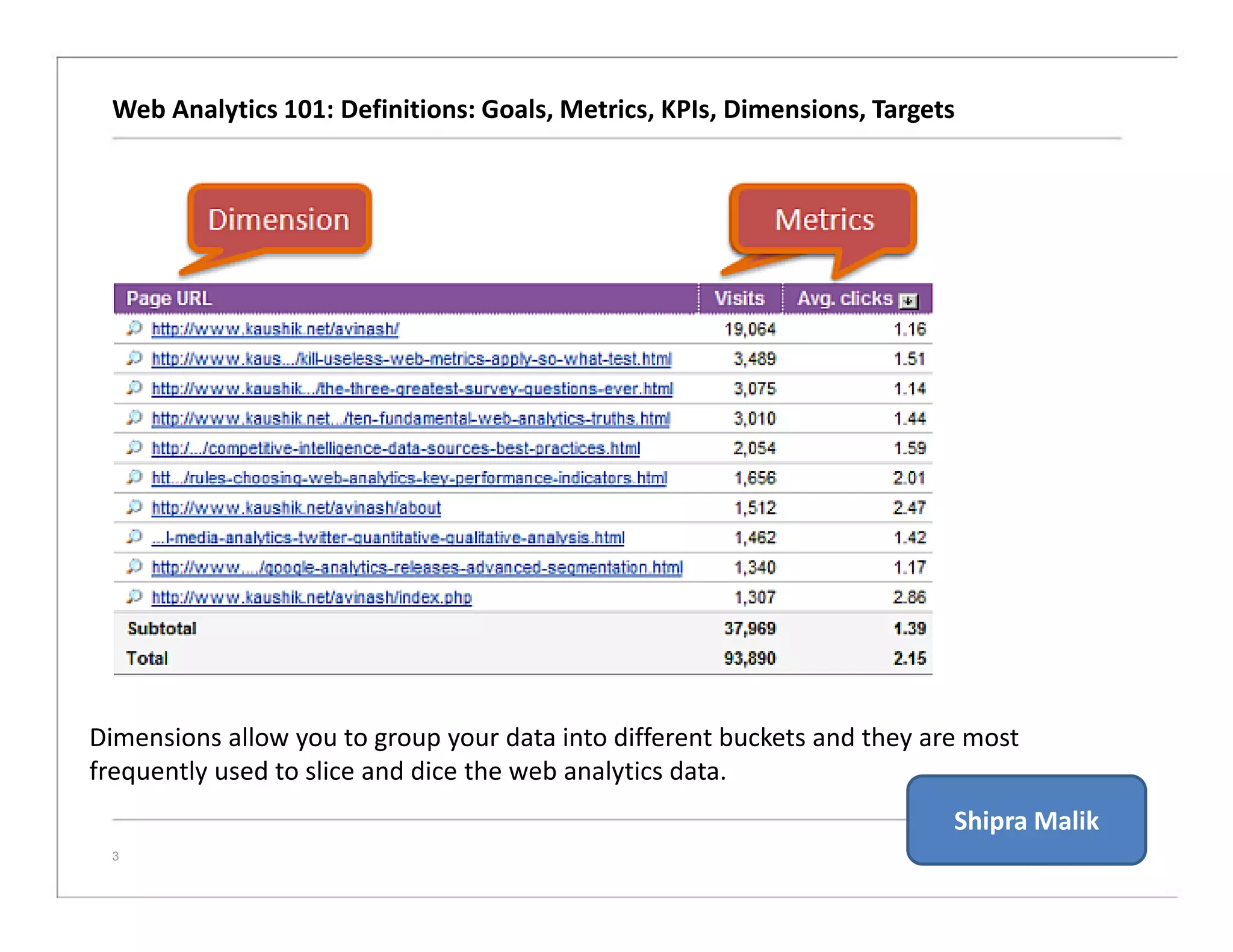Select avg clicks value 2.47
Image resolution: width=1233 pixels, height=952 pixels.
[x=909, y=508]
